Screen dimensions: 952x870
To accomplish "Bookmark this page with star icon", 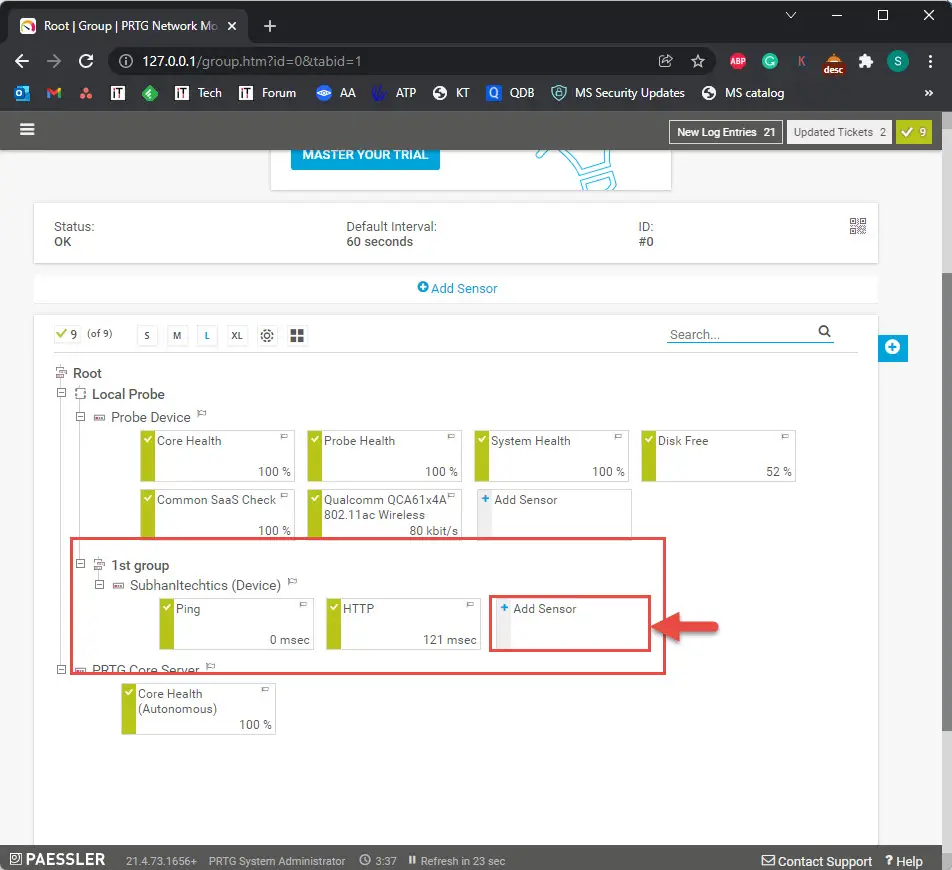I will (x=698, y=61).
